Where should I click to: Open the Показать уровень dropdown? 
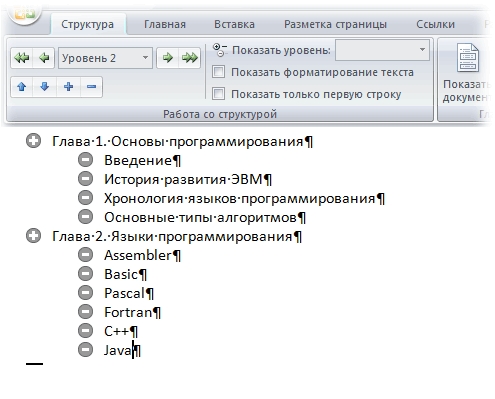point(382,50)
